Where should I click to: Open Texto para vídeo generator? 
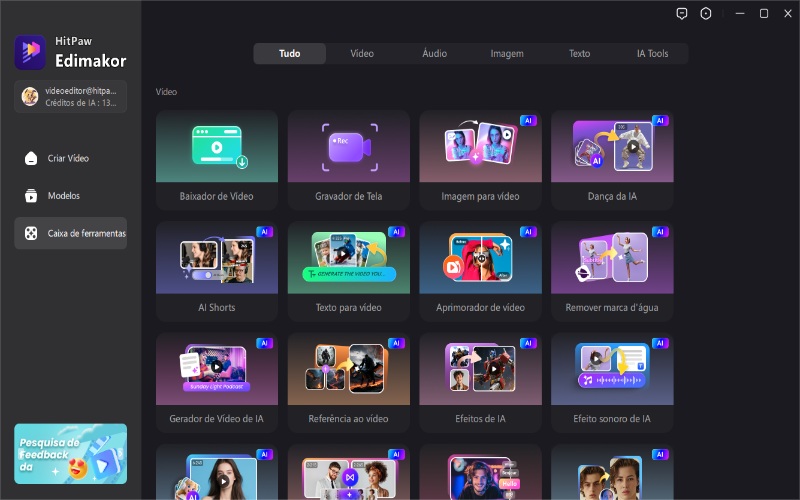tap(348, 270)
